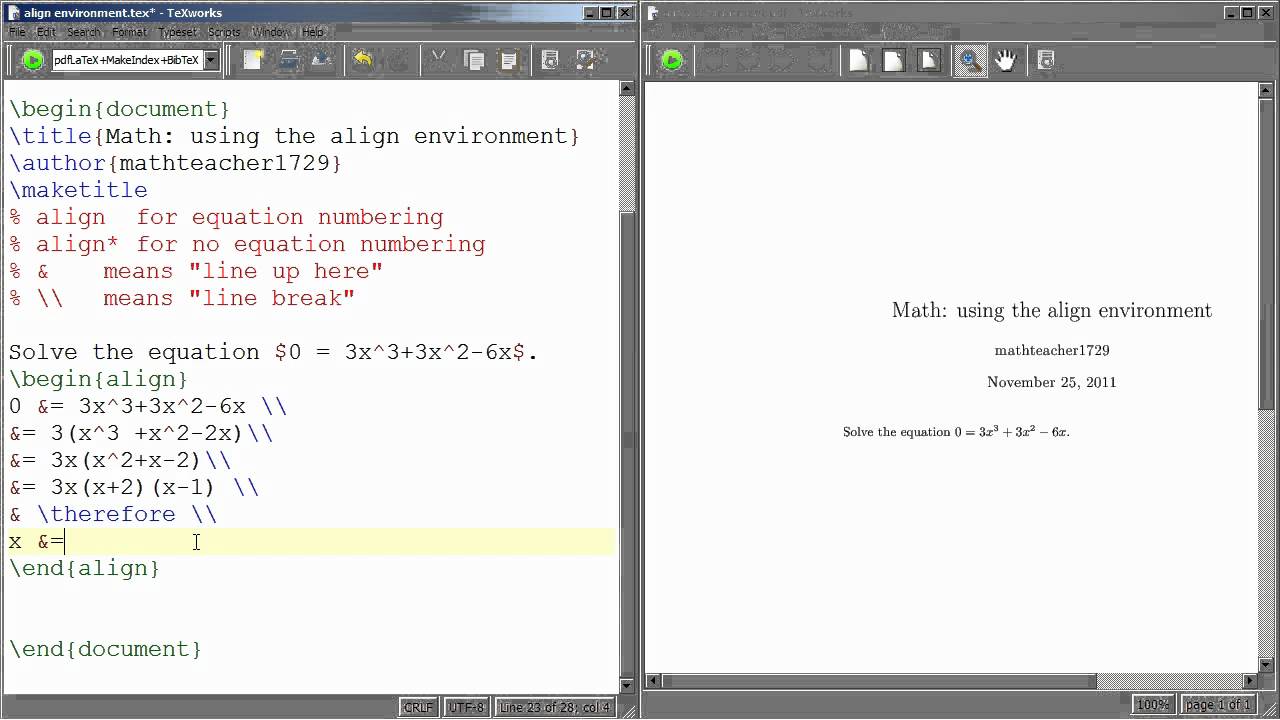The image size is (1280, 720).
Task: Click Fit to window icon in preview
Action: [x=929, y=60]
